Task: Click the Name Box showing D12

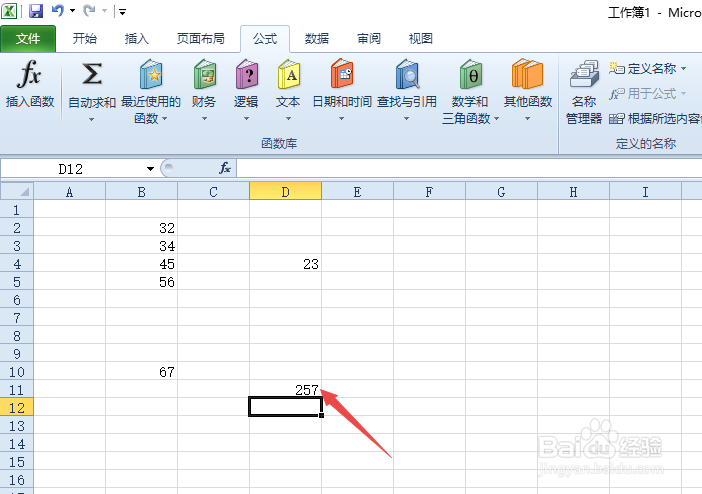Action: pos(72,169)
